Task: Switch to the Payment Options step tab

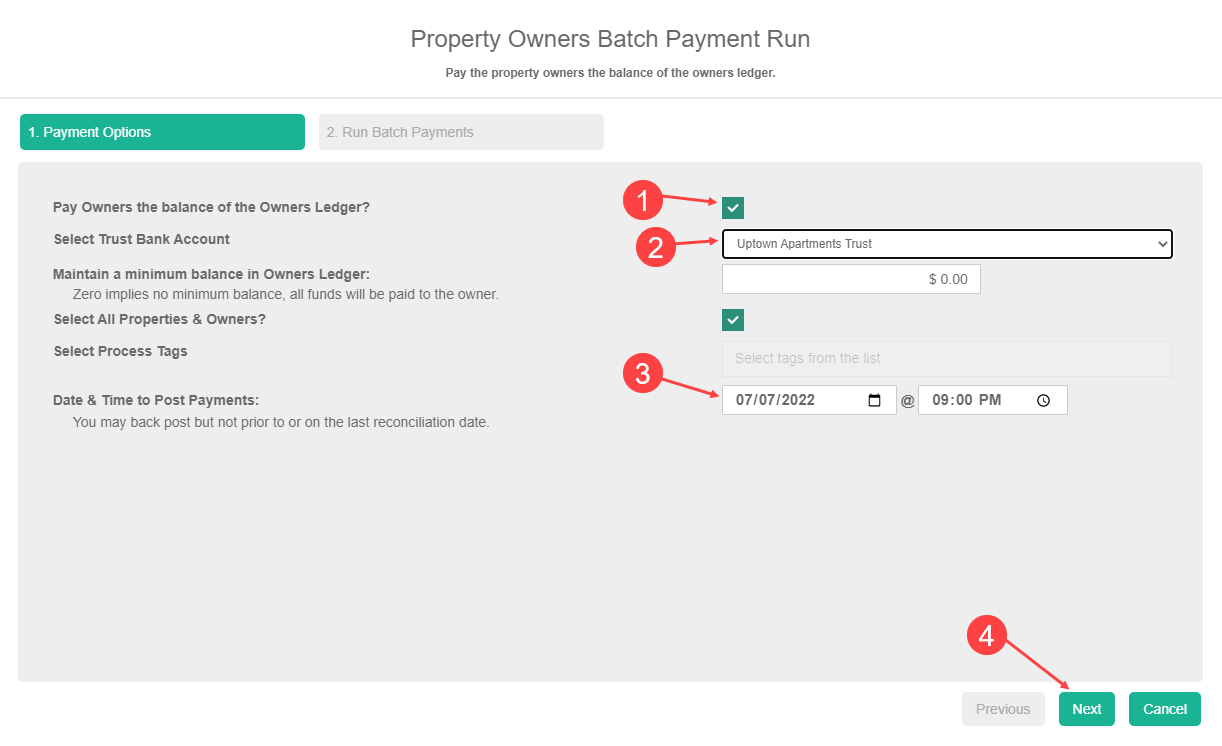Action: coord(162,132)
